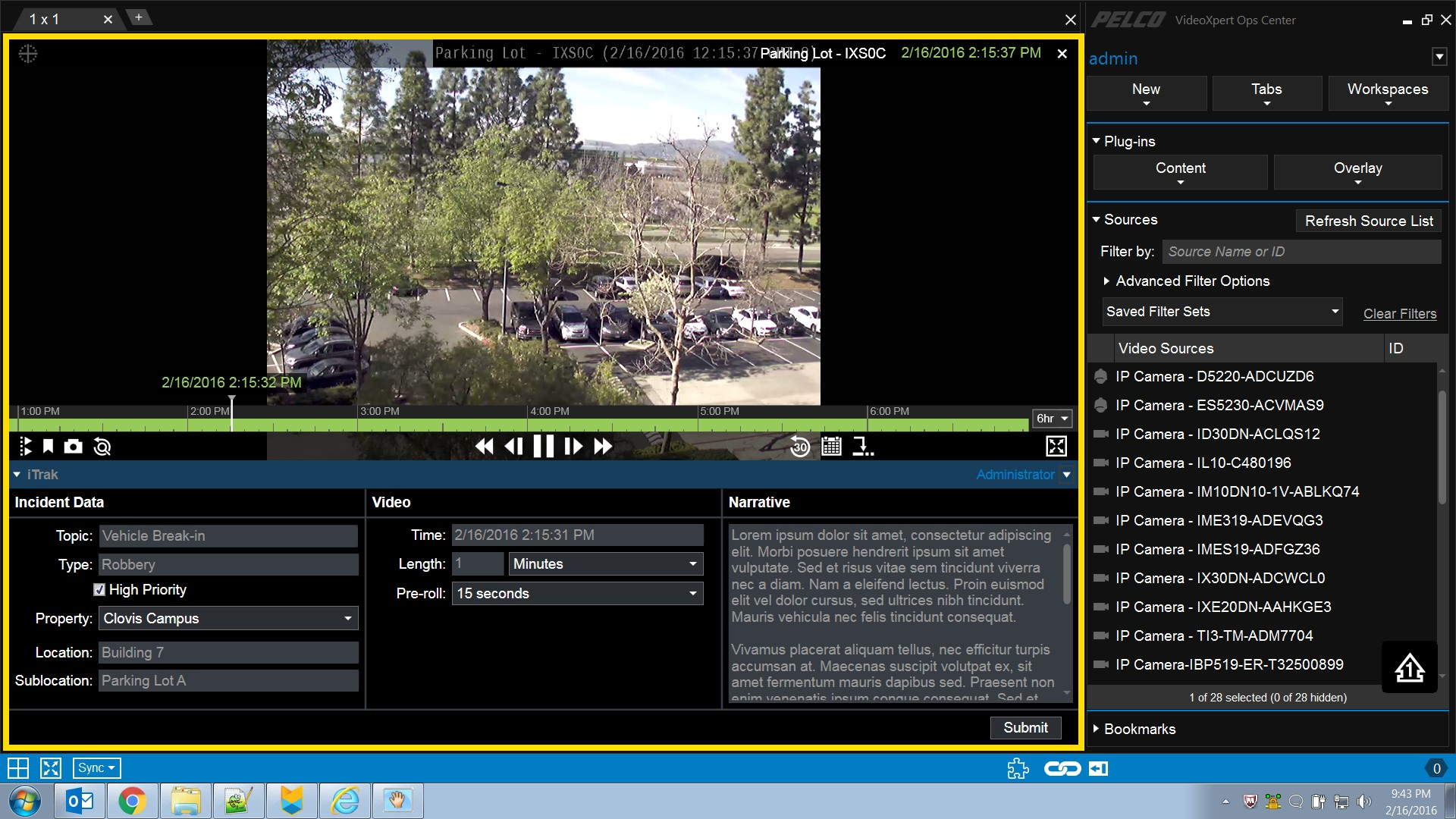Open the Pre-roll duration dropdown
1456x819 pixels.
691,593
